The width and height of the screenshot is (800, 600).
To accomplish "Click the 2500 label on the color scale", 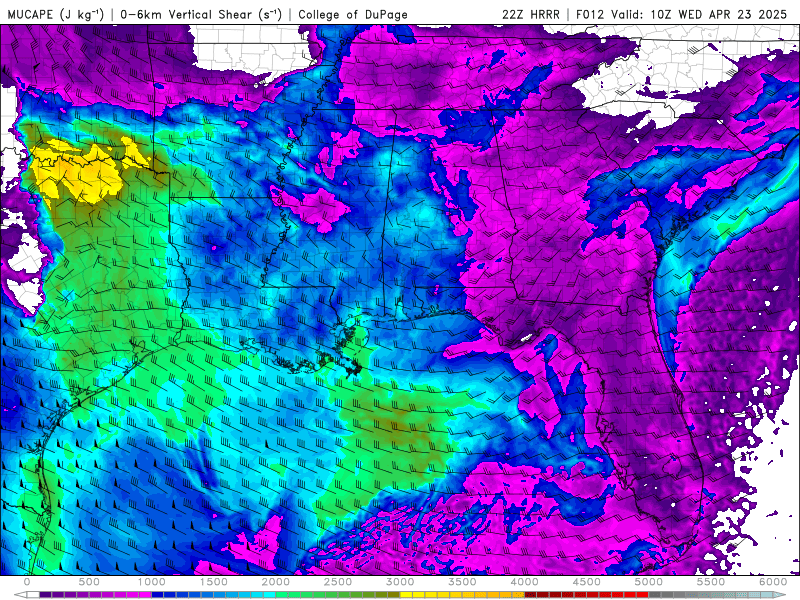I will [338, 582].
